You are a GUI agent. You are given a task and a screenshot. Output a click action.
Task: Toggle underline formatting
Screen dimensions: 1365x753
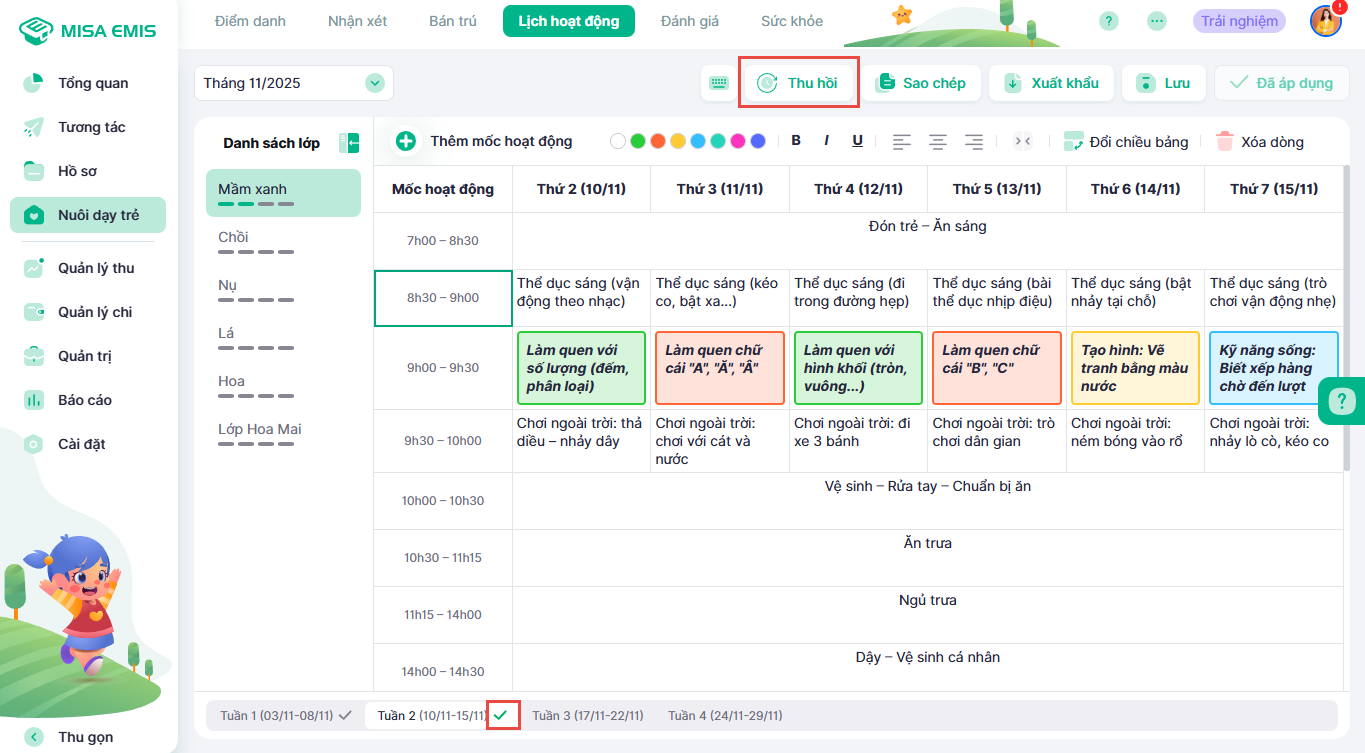[857, 141]
